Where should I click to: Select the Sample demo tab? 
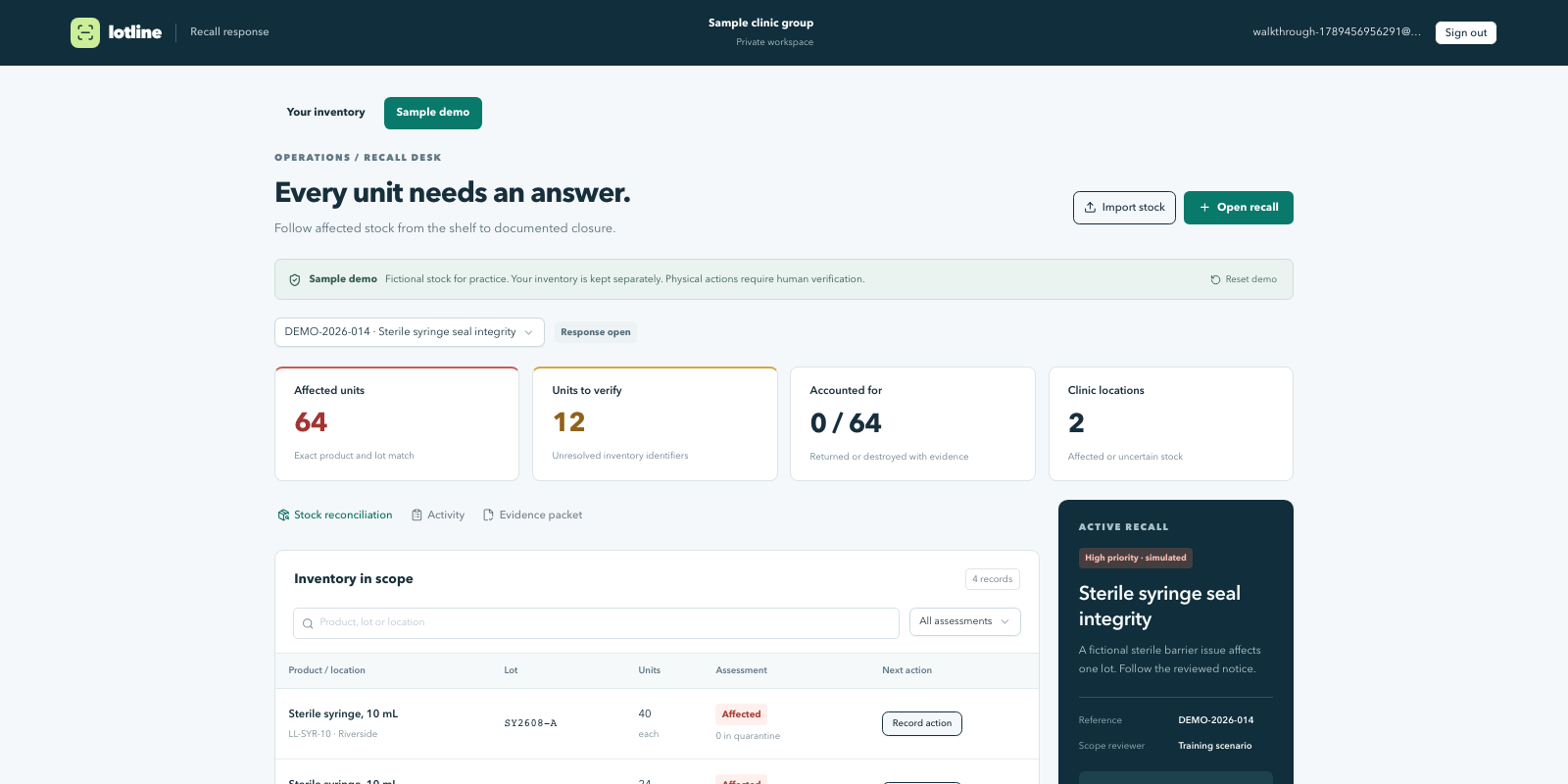433,113
